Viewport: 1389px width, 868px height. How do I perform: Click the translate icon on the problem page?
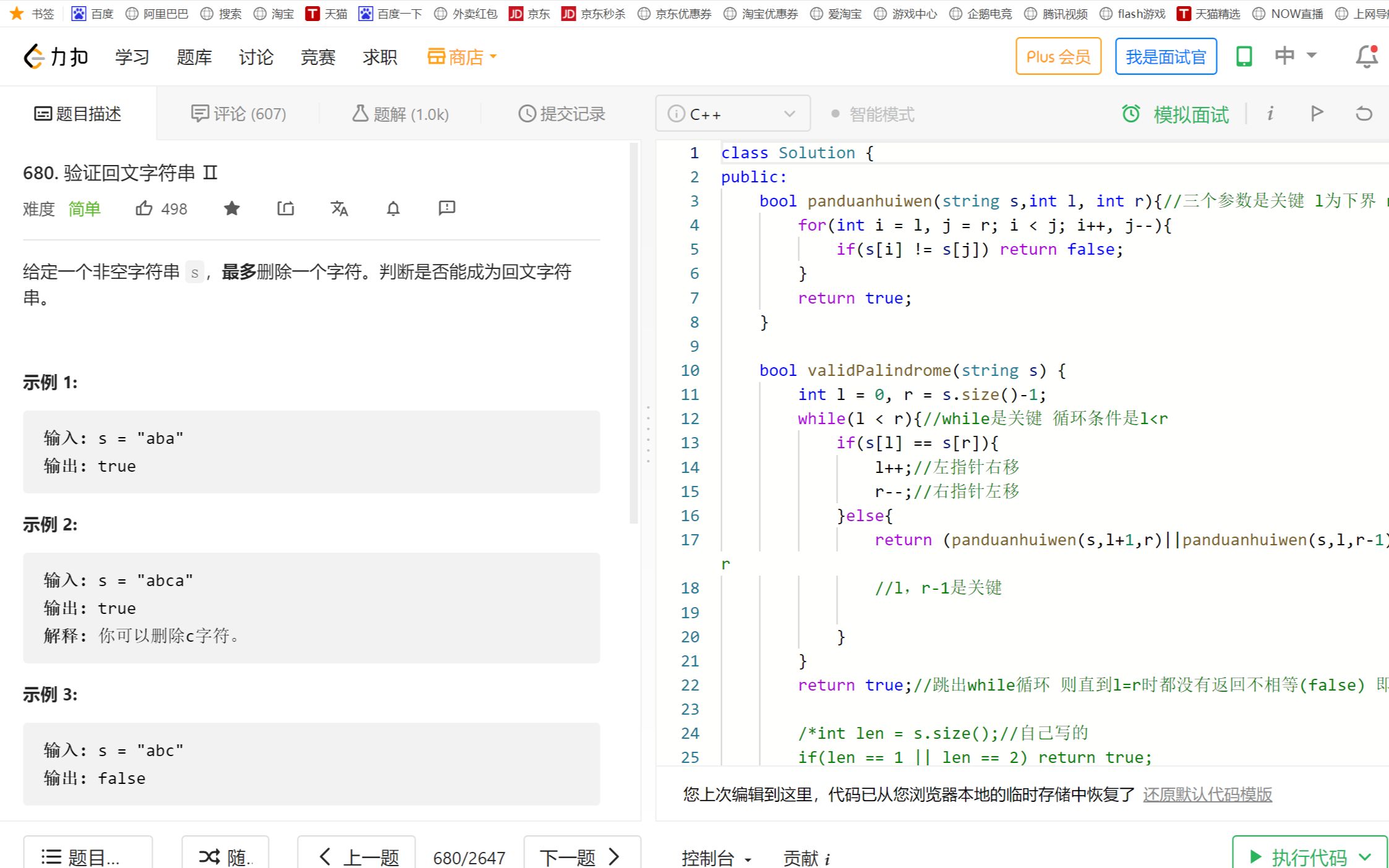pos(340,208)
